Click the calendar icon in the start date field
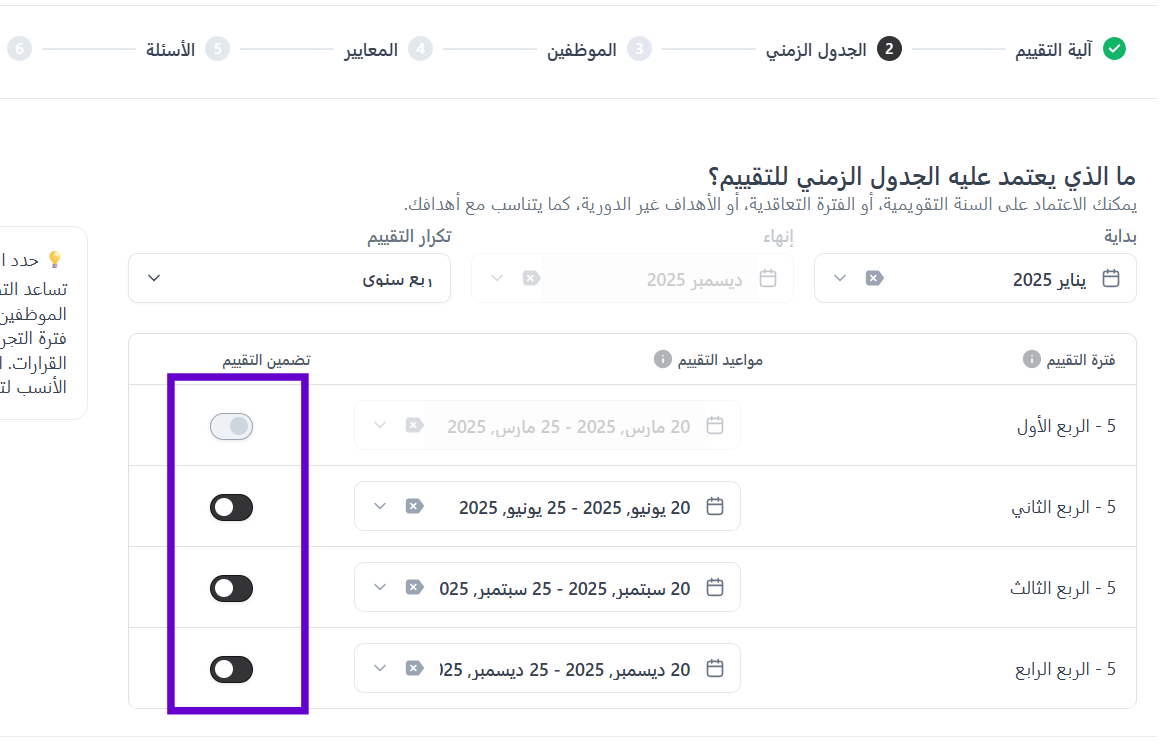 click(1110, 278)
